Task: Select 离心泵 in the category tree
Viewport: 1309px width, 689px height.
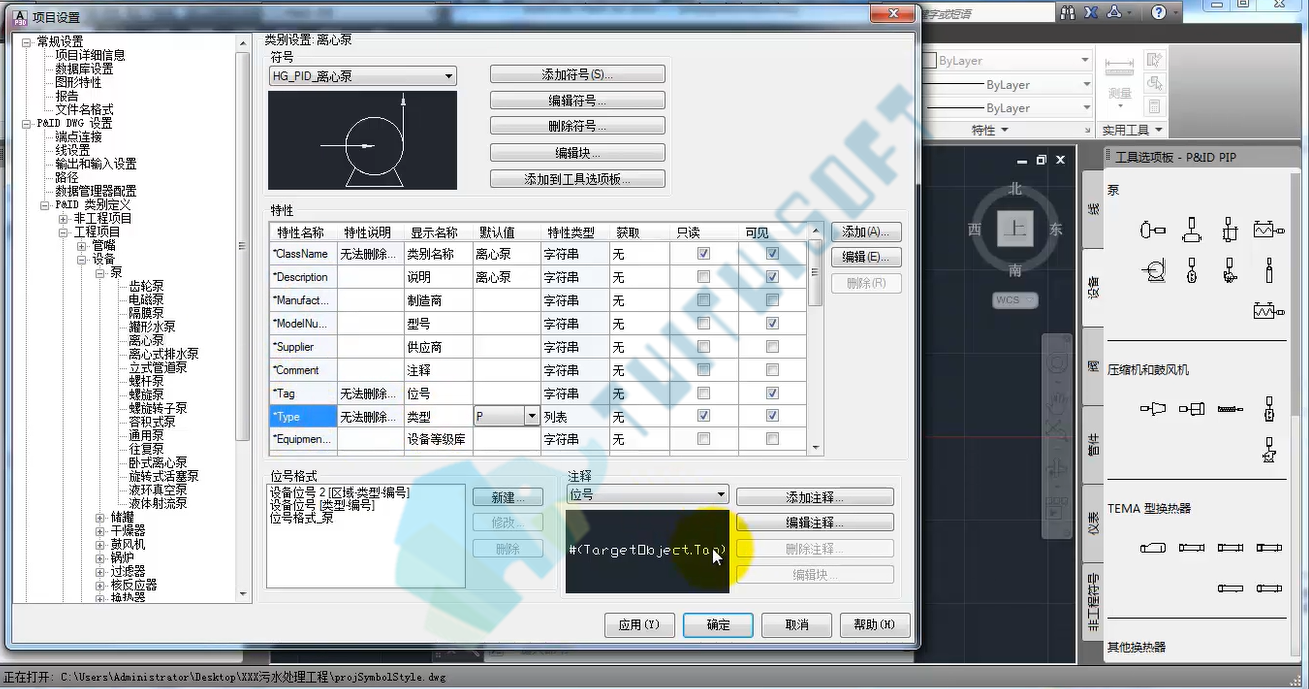Action: 146,341
